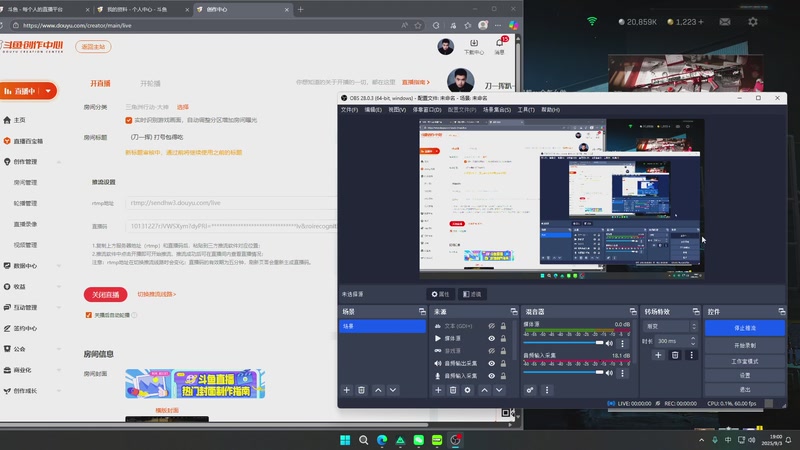Click the Windows Start button on taskbar
Image resolution: width=800 pixels, height=450 pixels.
[345, 440]
